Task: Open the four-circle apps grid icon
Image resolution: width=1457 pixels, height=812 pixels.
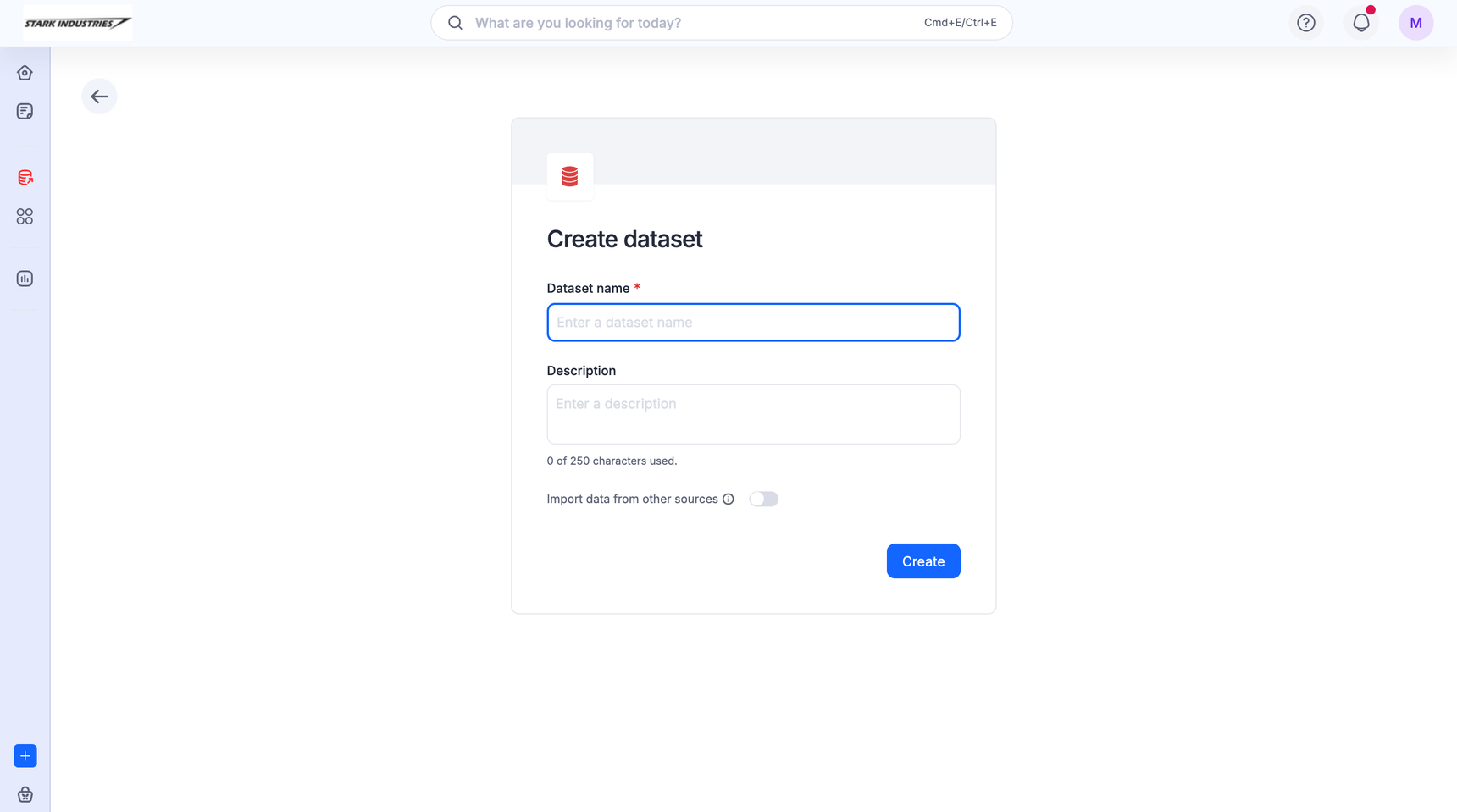Action: [25, 217]
